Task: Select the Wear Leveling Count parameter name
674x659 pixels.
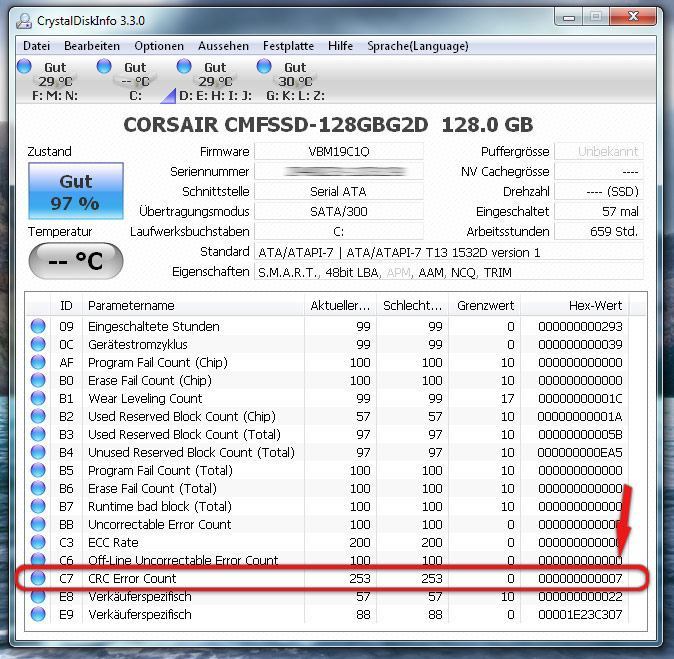Action: (x=145, y=398)
